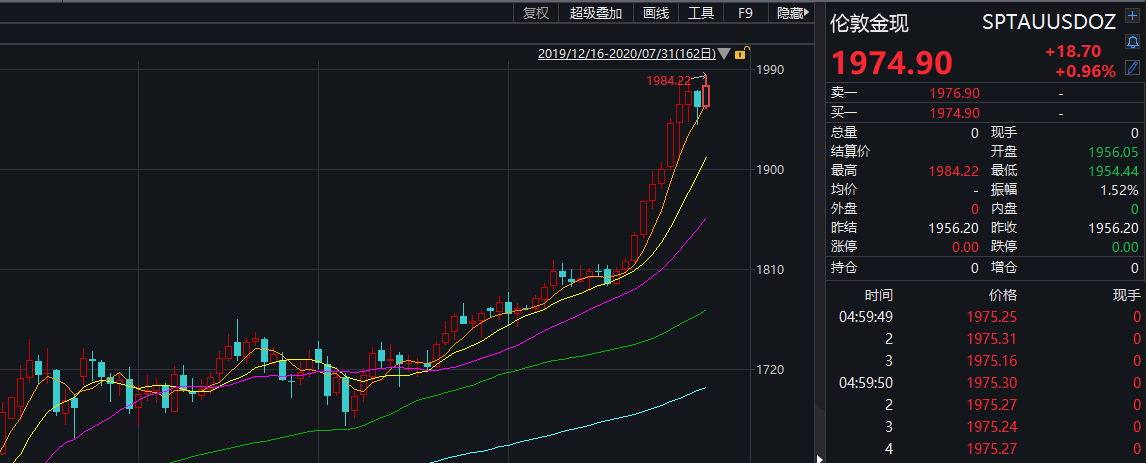1146x463 pixels.
Task: Click the current price 1974.90
Action: [x=892, y=64]
